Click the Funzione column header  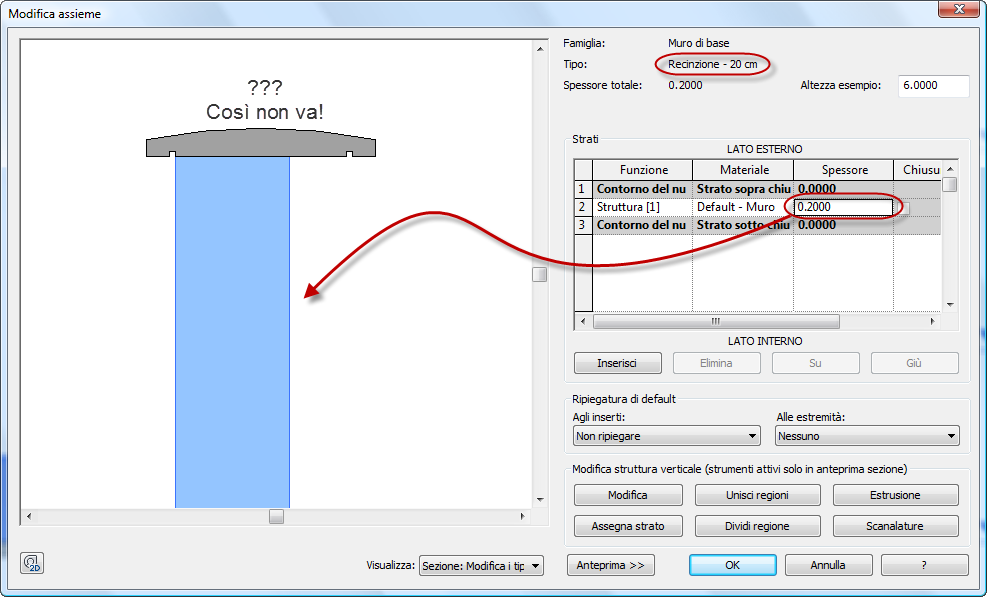[643, 170]
